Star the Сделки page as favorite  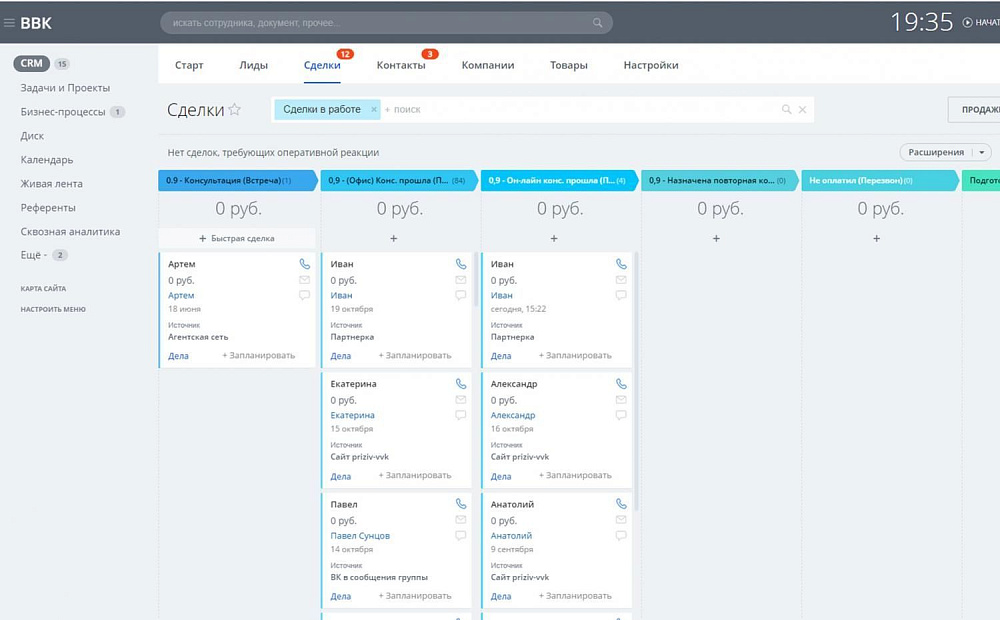click(x=235, y=110)
